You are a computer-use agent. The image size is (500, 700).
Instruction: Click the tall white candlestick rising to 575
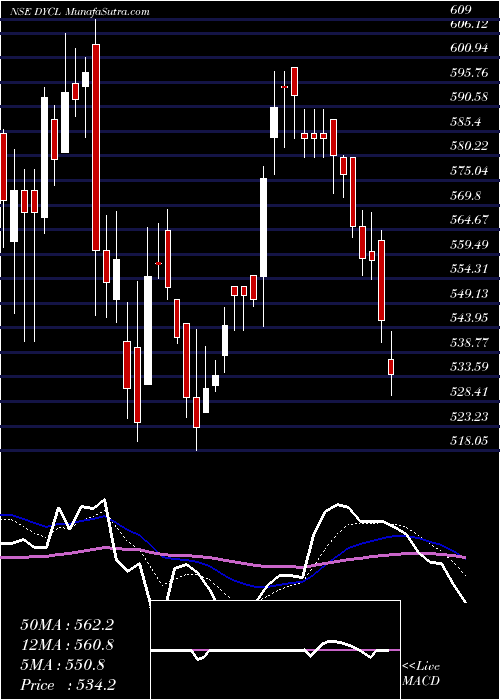click(264, 228)
